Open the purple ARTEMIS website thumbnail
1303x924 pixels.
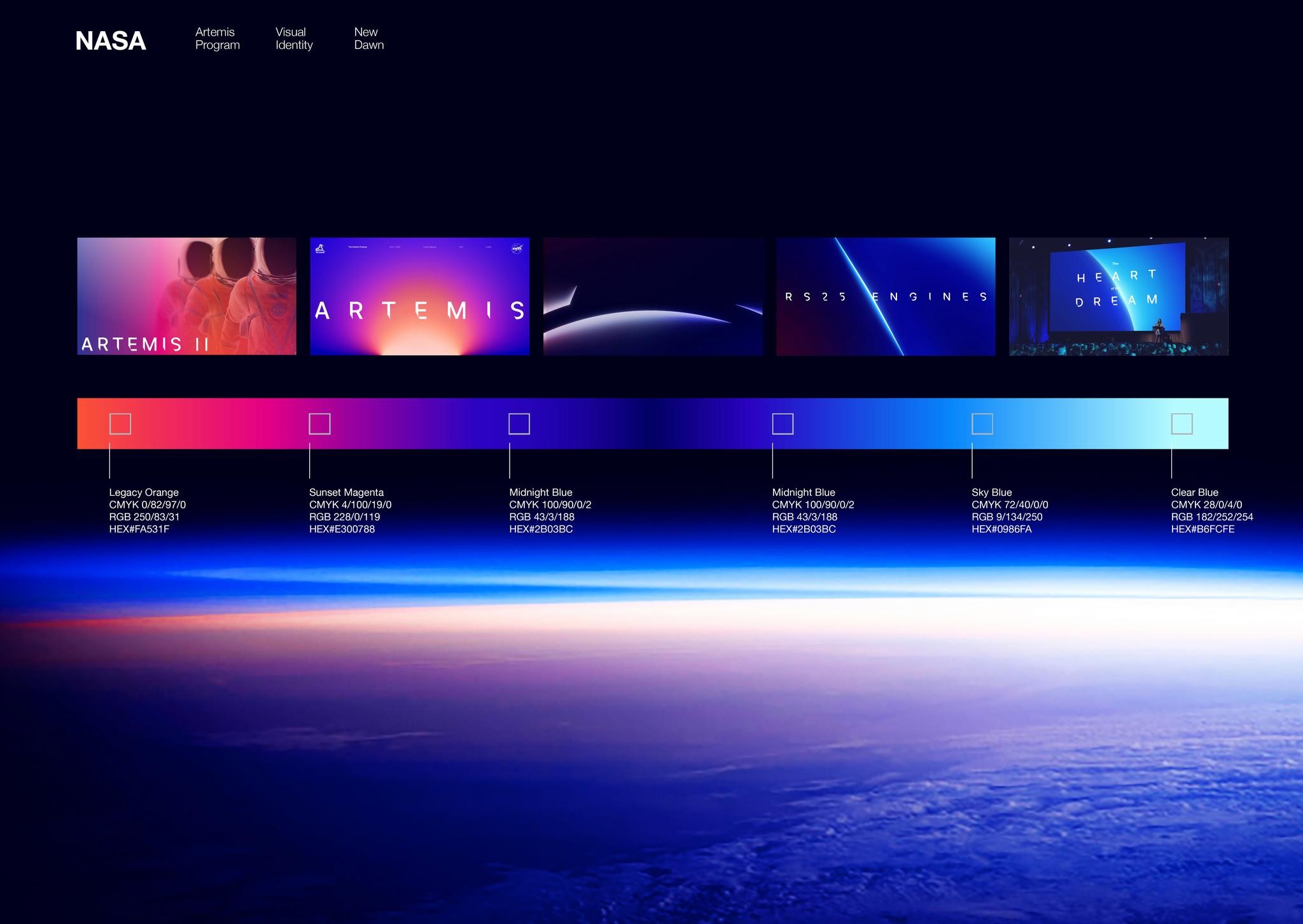pos(419,297)
